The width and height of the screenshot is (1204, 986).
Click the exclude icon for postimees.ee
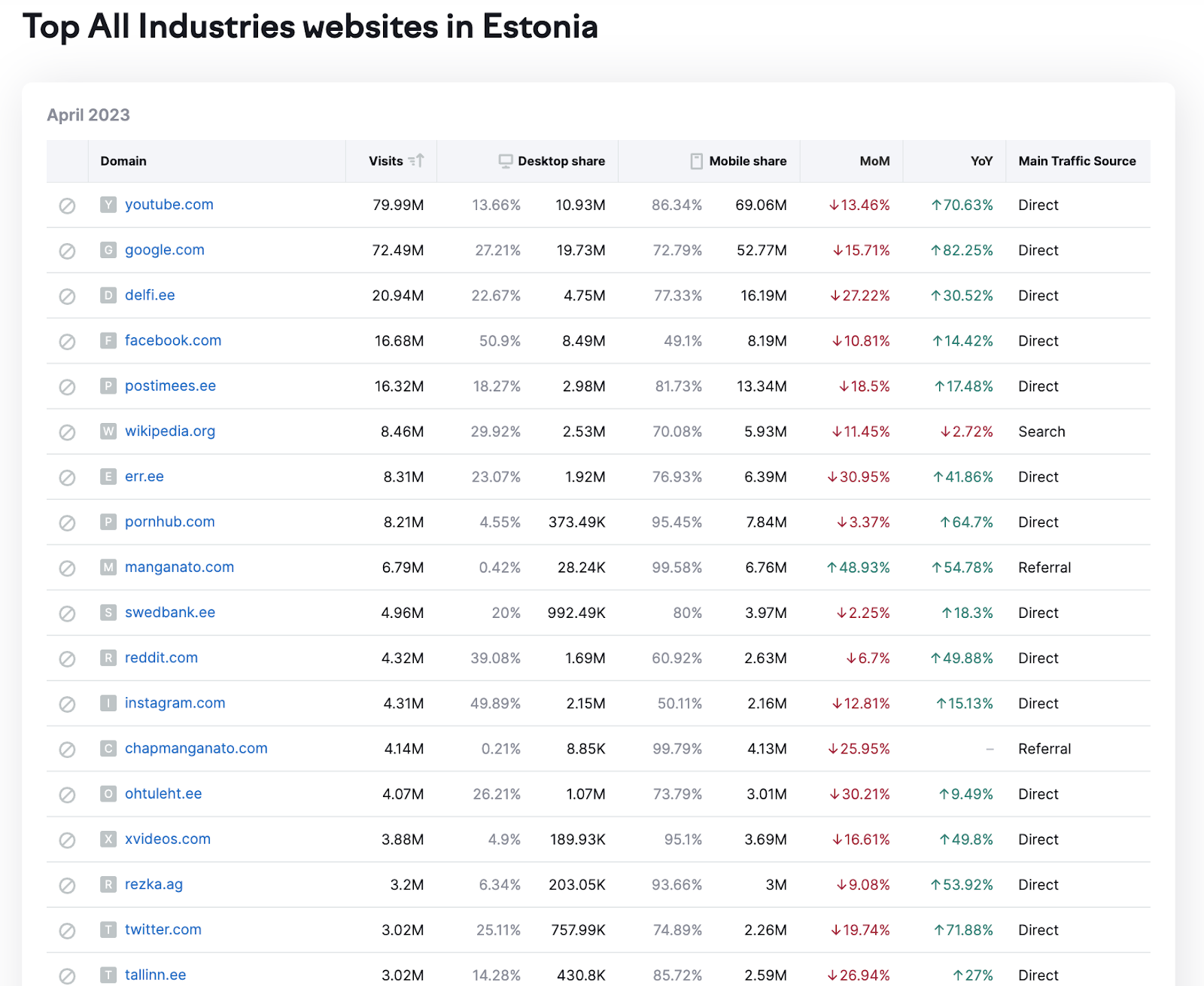pyautogui.click(x=67, y=387)
